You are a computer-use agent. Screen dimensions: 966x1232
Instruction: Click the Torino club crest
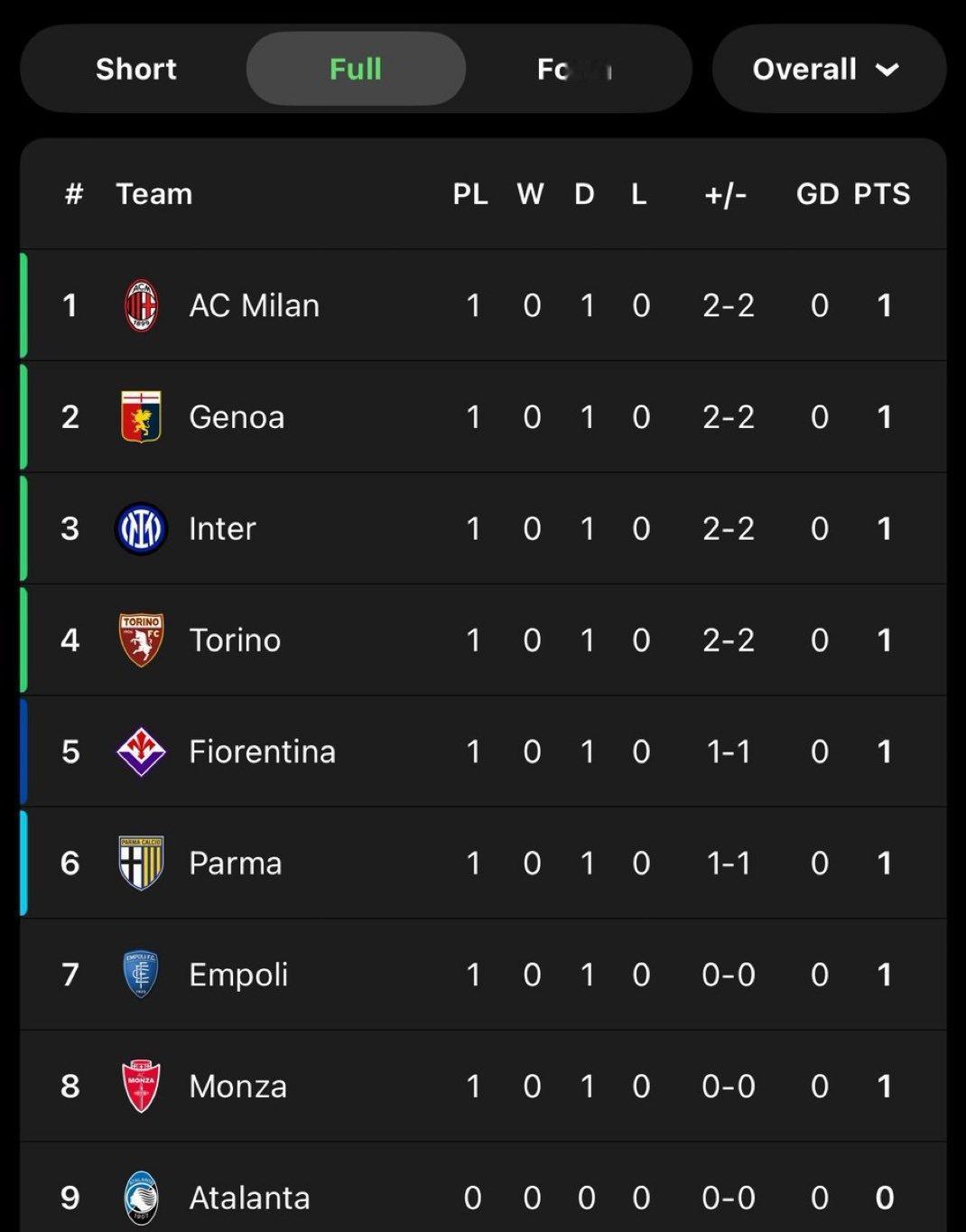pyautogui.click(x=142, y=639)
